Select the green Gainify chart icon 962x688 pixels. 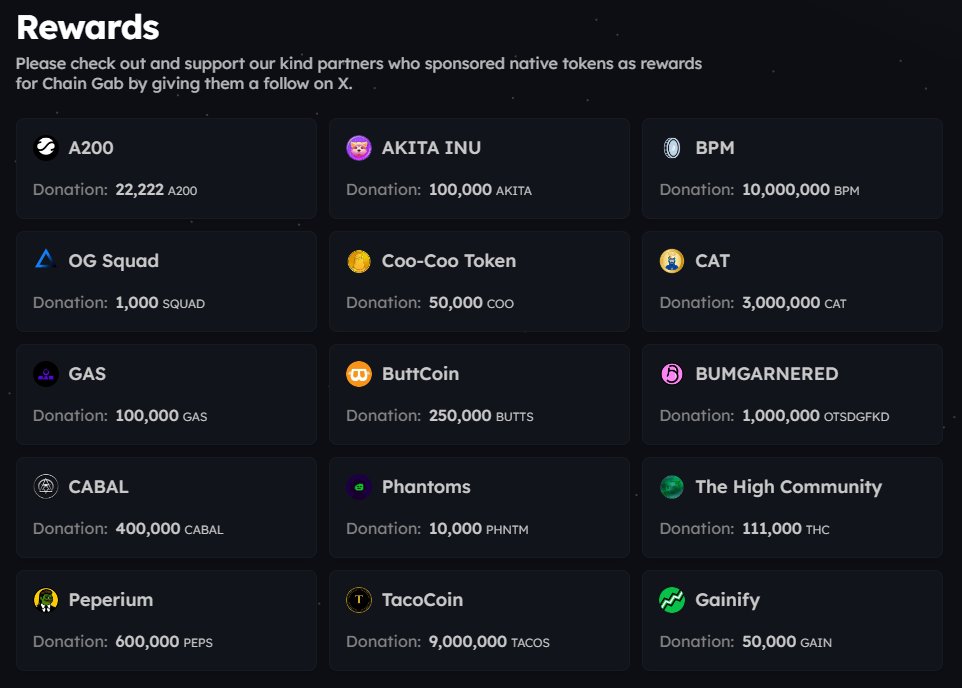click(x=672, y=600)
